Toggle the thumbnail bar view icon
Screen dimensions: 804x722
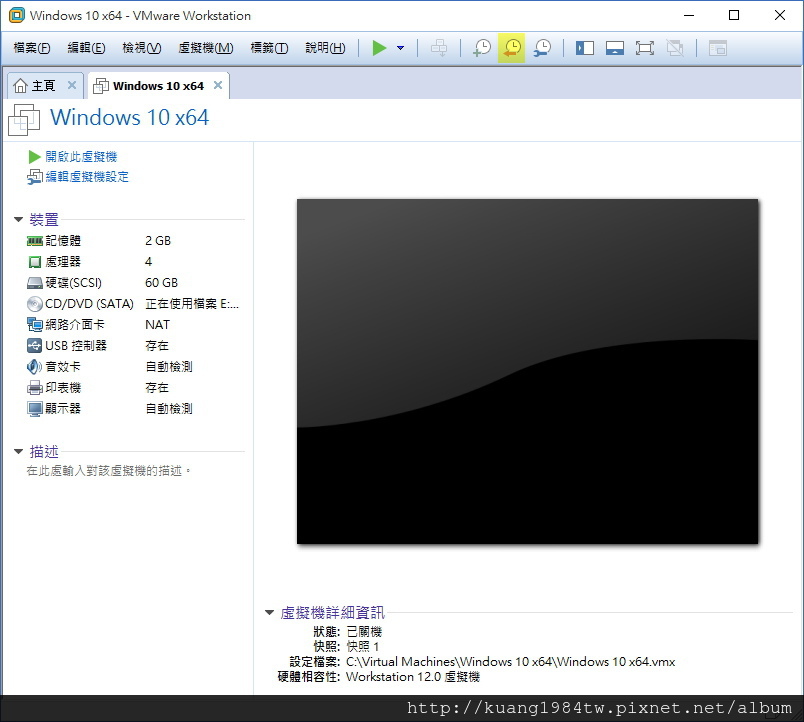click(614, 48)
